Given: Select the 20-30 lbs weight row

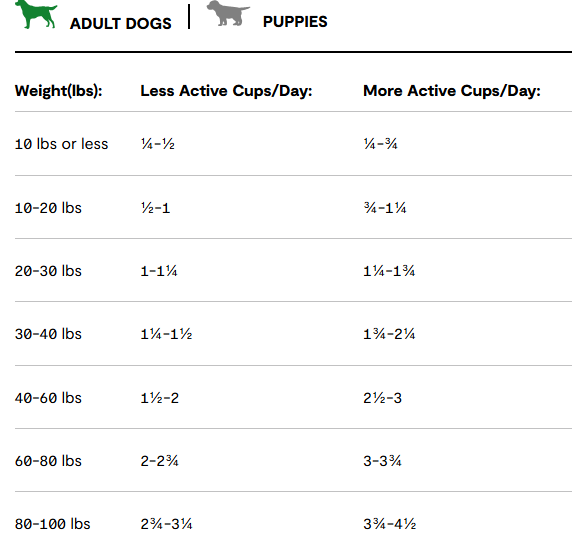Looking at the screenshot, I should tap(293, 271).
